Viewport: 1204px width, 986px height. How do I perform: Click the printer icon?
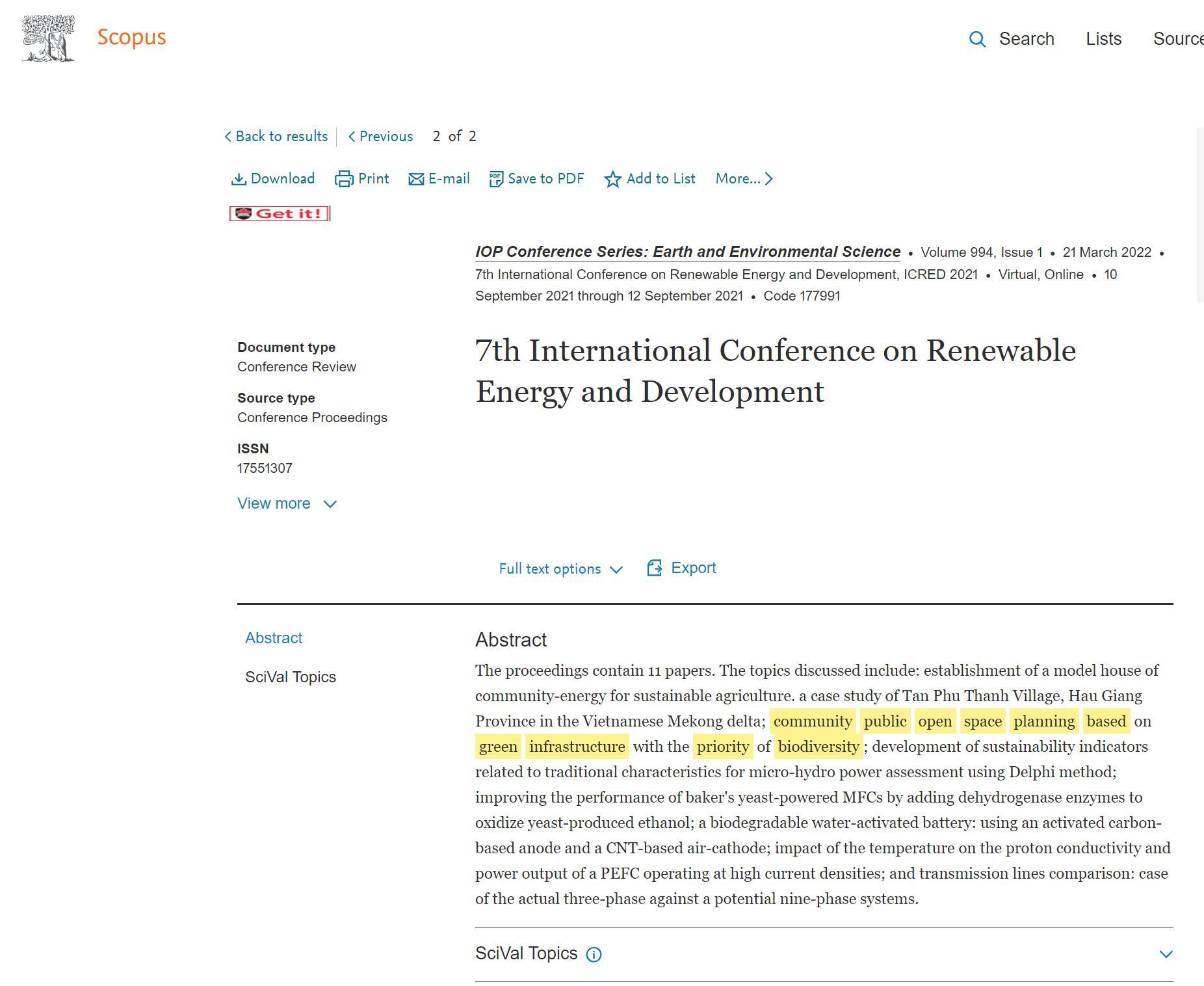(344, 179)
